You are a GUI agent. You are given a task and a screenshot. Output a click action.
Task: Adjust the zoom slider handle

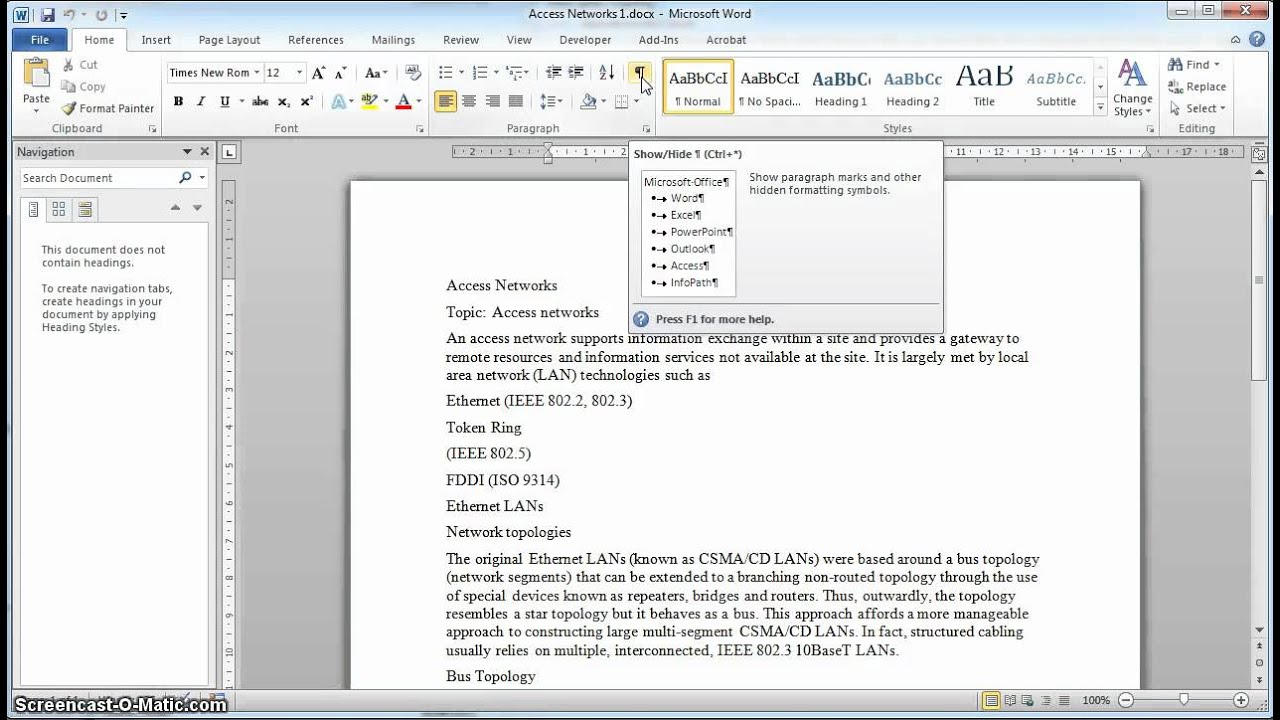[1184, 700]
